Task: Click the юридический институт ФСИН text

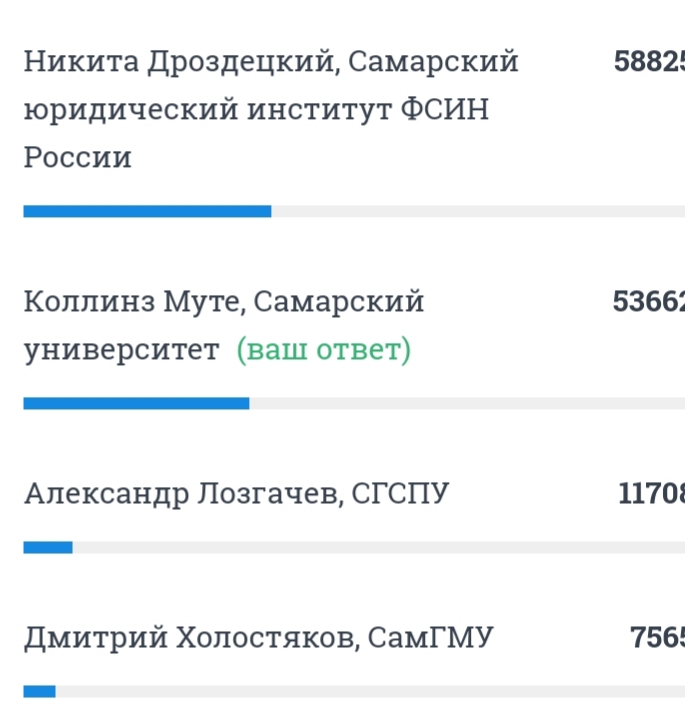Action: click(x=256, y=110)
